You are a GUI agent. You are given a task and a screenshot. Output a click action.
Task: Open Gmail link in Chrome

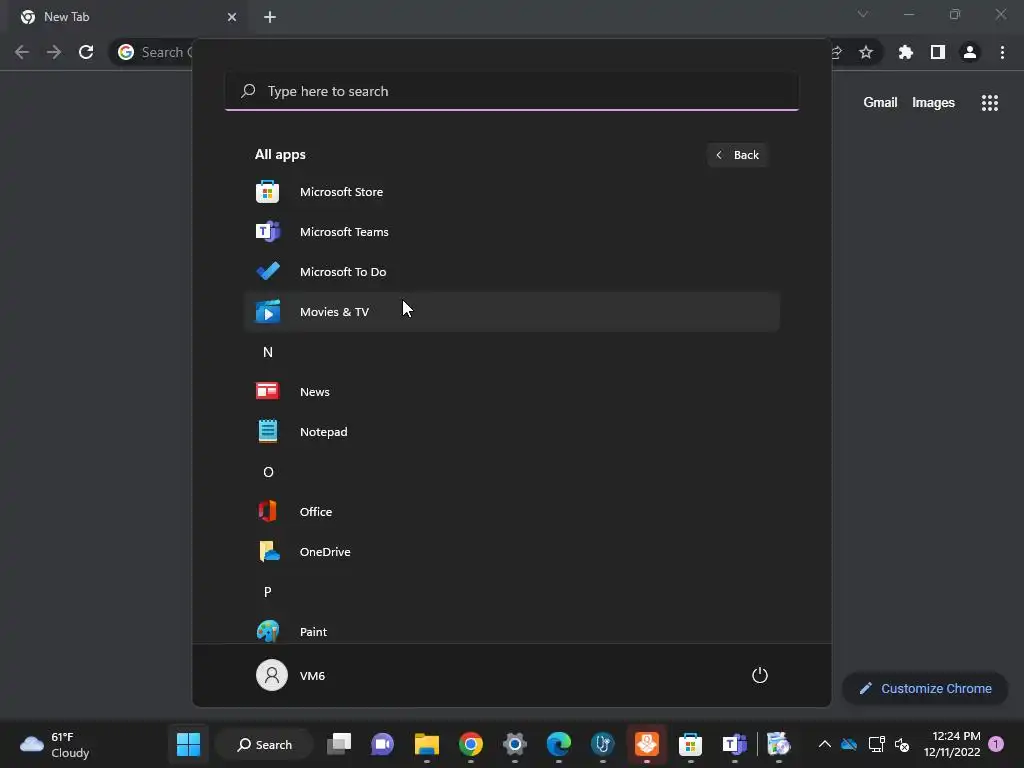click(x=880, y=103)
